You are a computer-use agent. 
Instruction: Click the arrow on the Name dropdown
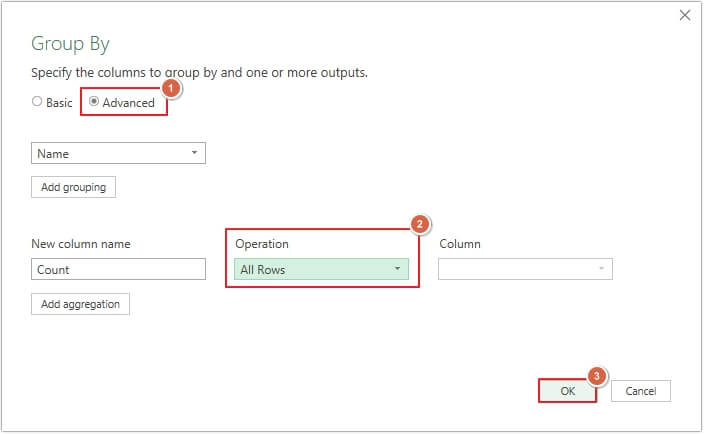[x=193, y=153]
